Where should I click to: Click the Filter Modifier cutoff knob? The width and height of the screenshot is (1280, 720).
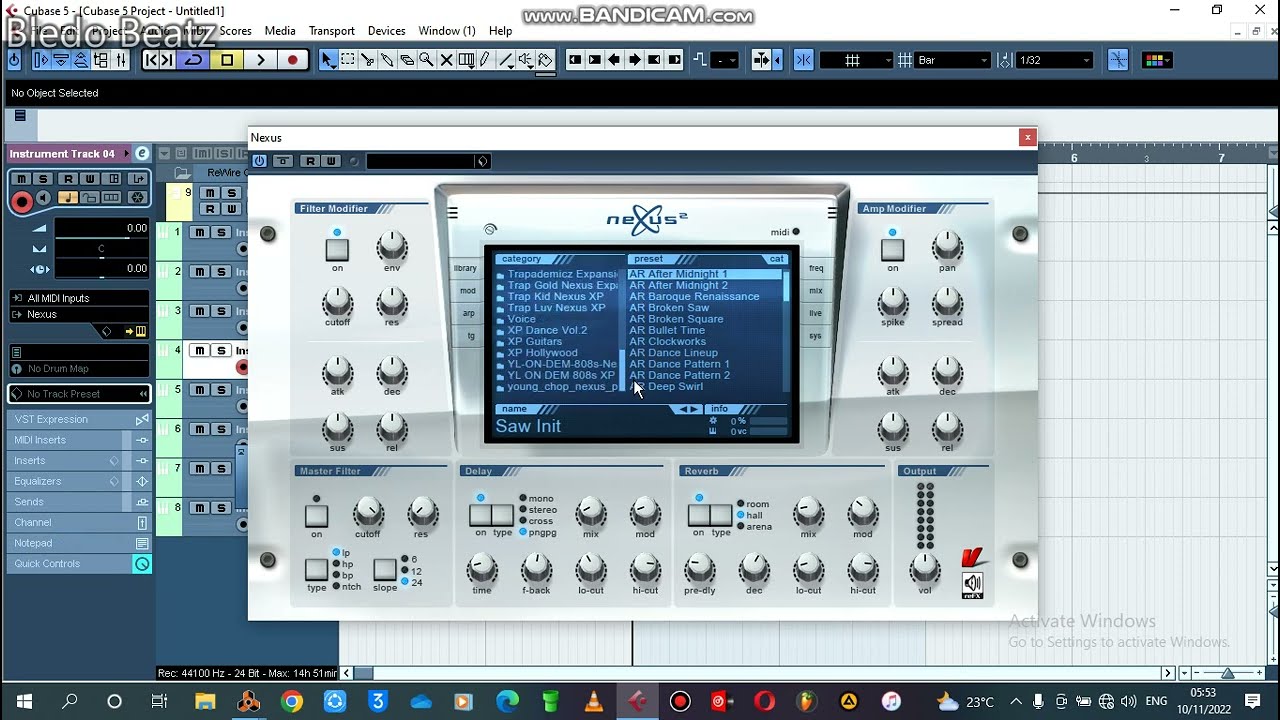point(337,302)
